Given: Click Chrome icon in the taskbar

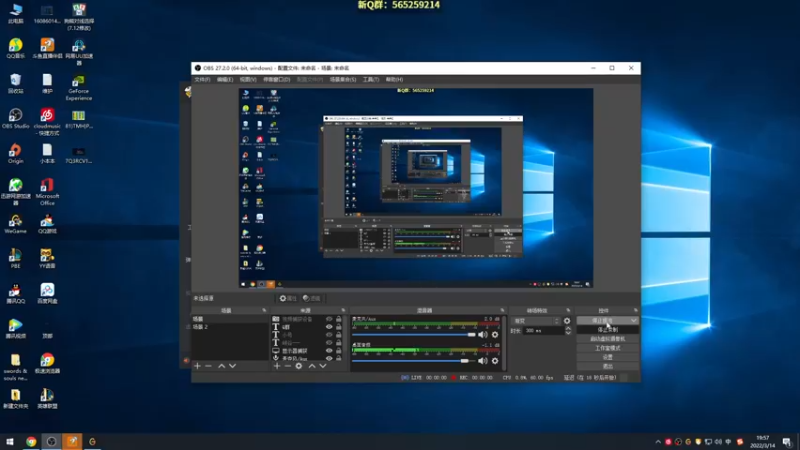Looking at the screenshot, I should point(31,441).
